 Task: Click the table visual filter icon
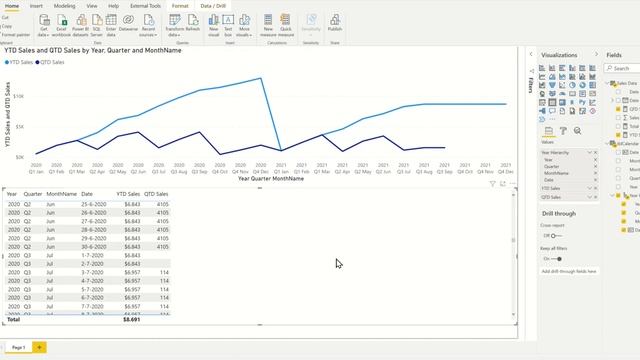(493, 184)
